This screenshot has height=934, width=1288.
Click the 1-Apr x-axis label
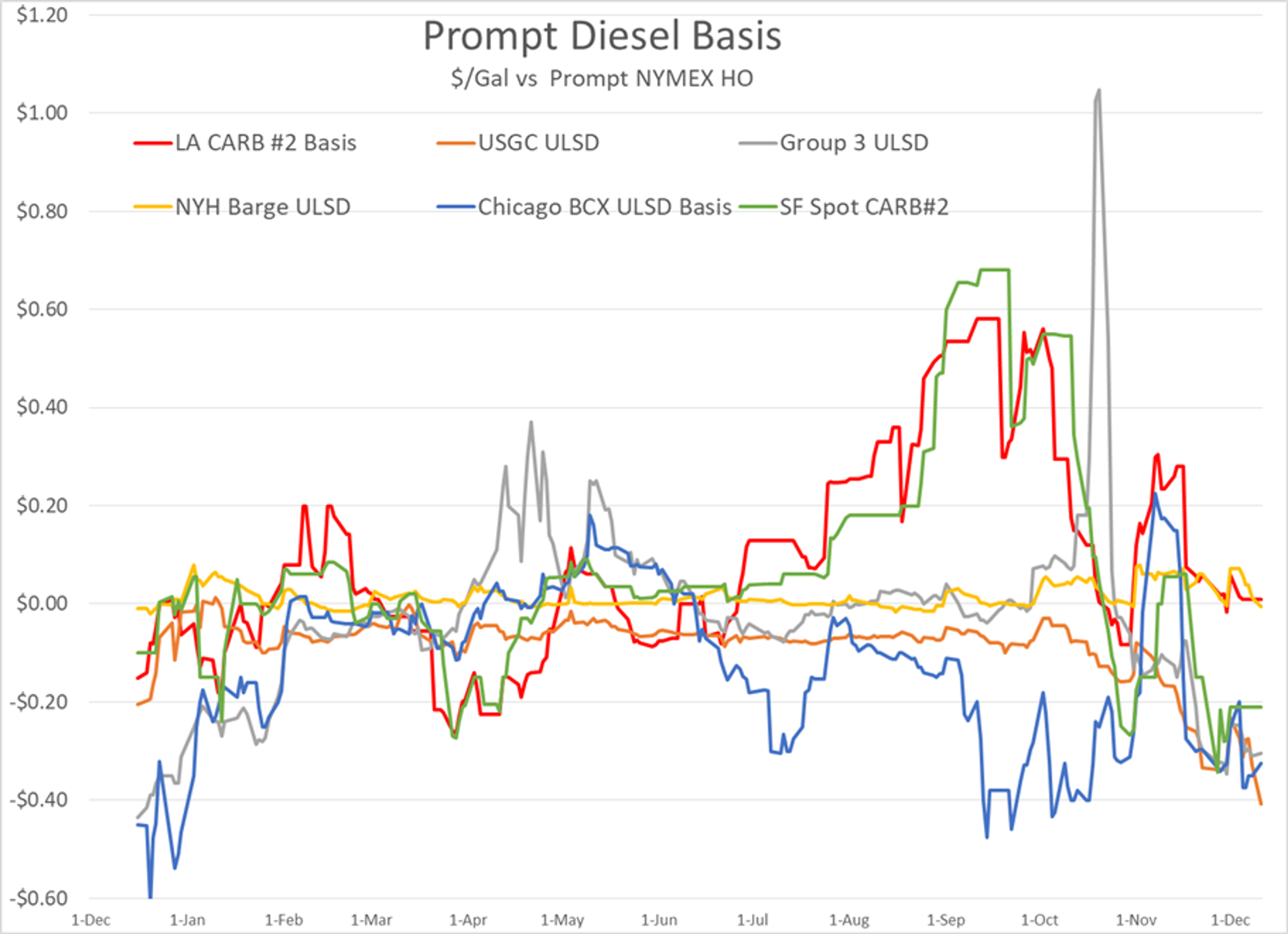(468, 920)
